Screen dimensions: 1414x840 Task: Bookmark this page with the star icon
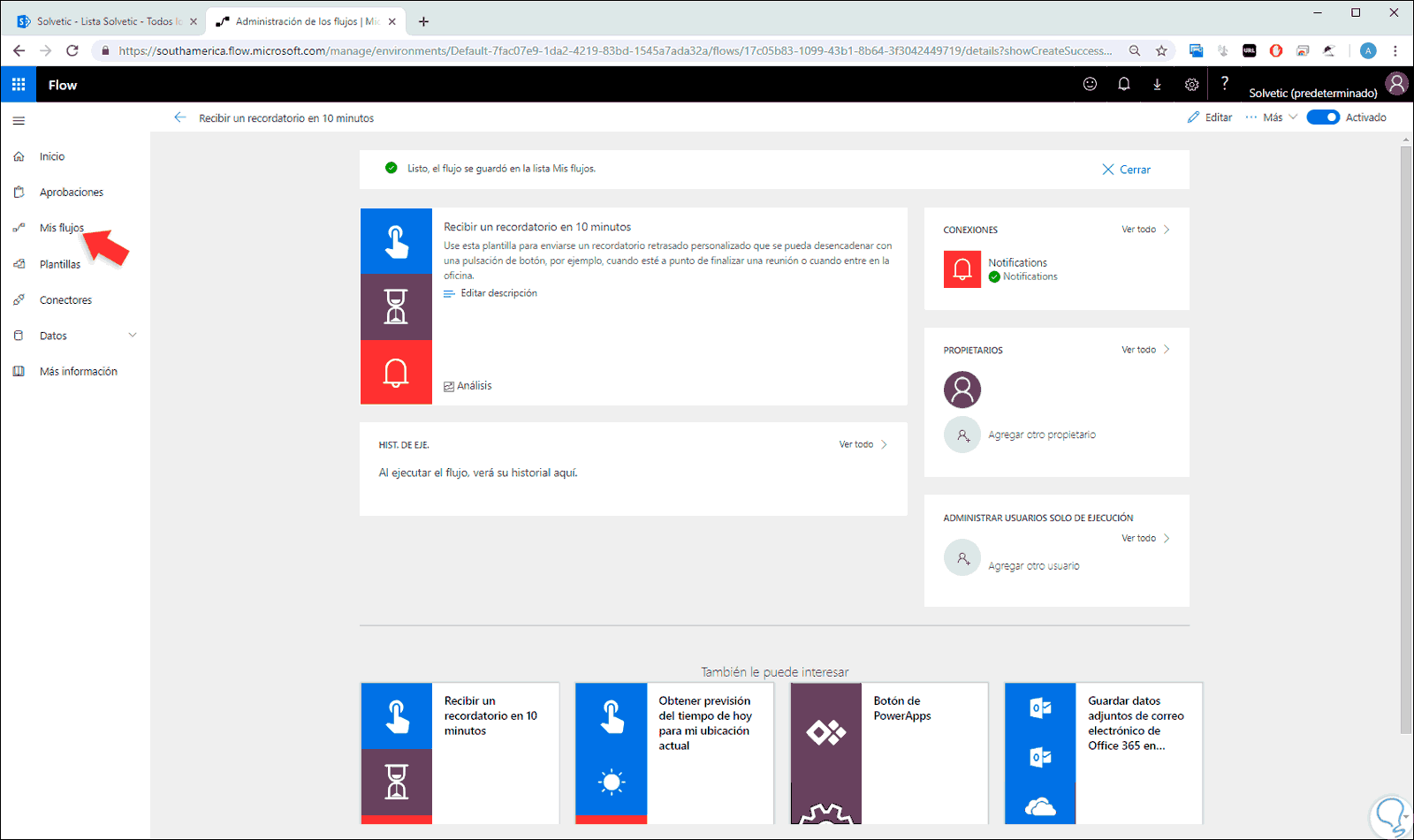click(x=1161, y=51)
